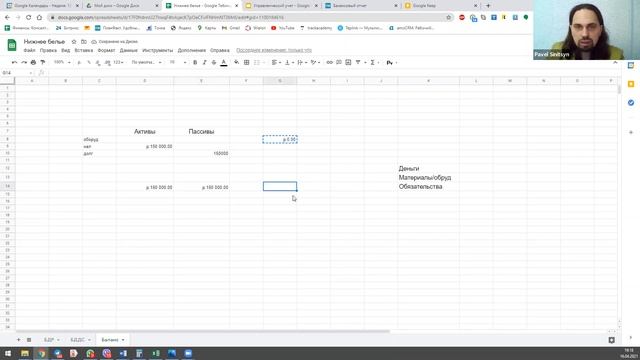
Task: Open File Explorer from the taskbar
Action: tap(25, 353)
